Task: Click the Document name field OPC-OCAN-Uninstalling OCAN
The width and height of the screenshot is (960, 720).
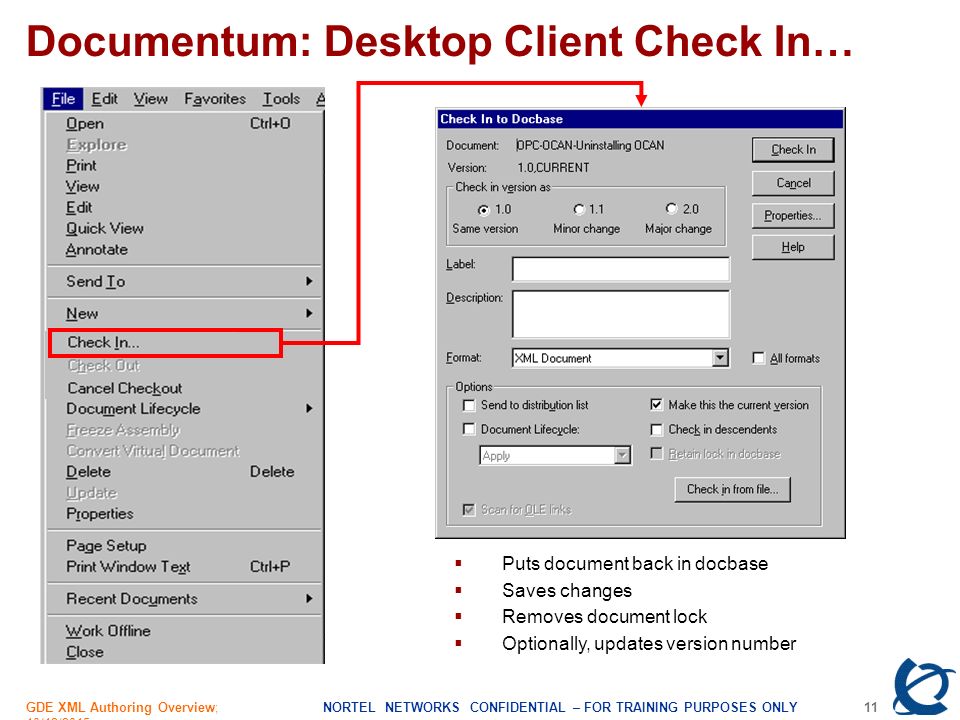Action: [590, 146]
